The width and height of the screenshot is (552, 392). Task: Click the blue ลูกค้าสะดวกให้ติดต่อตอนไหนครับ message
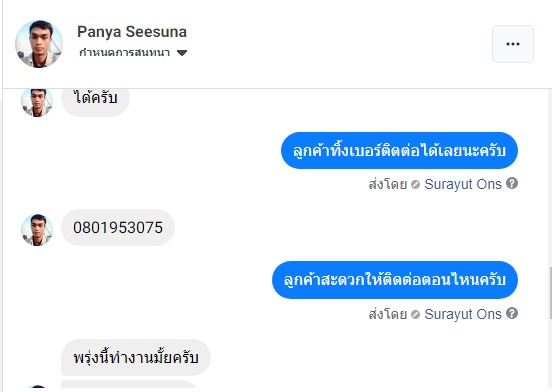click(x=395, y=280)
